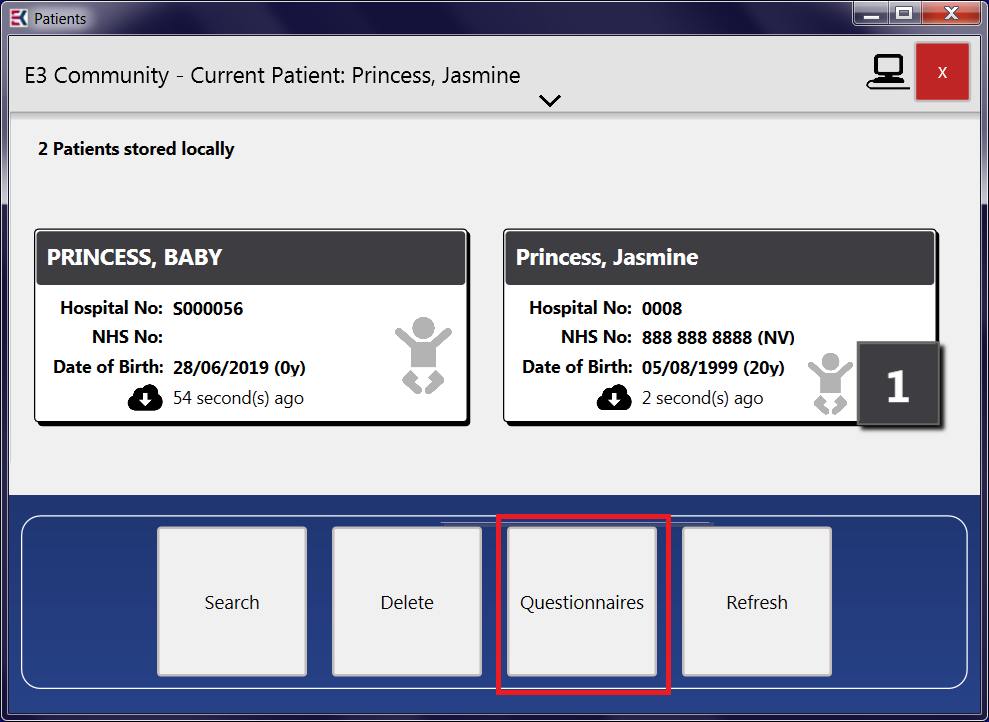Minimize the Patients window
The image size is (989, 722).
(871, 14)
